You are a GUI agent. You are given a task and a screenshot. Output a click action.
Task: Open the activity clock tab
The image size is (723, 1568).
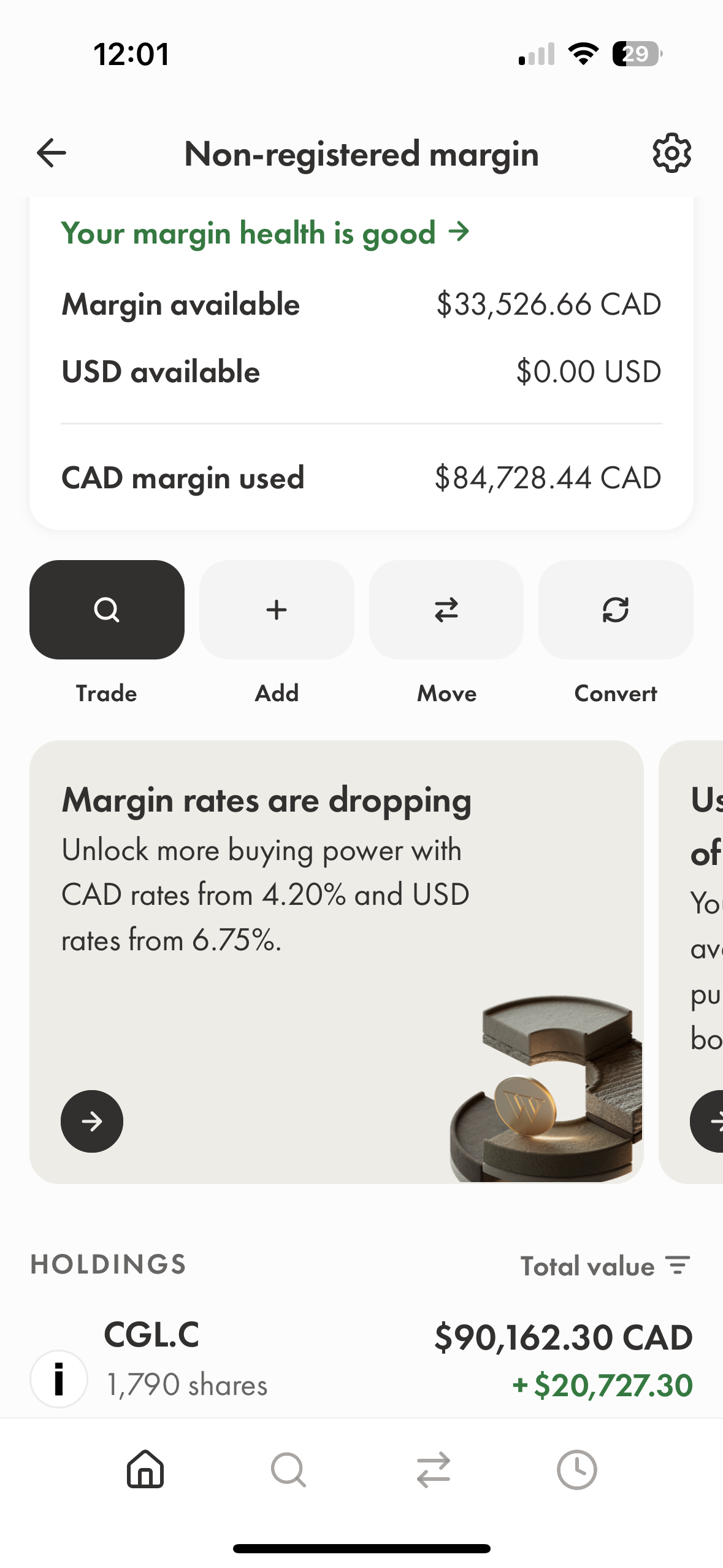click(576, 1469)
